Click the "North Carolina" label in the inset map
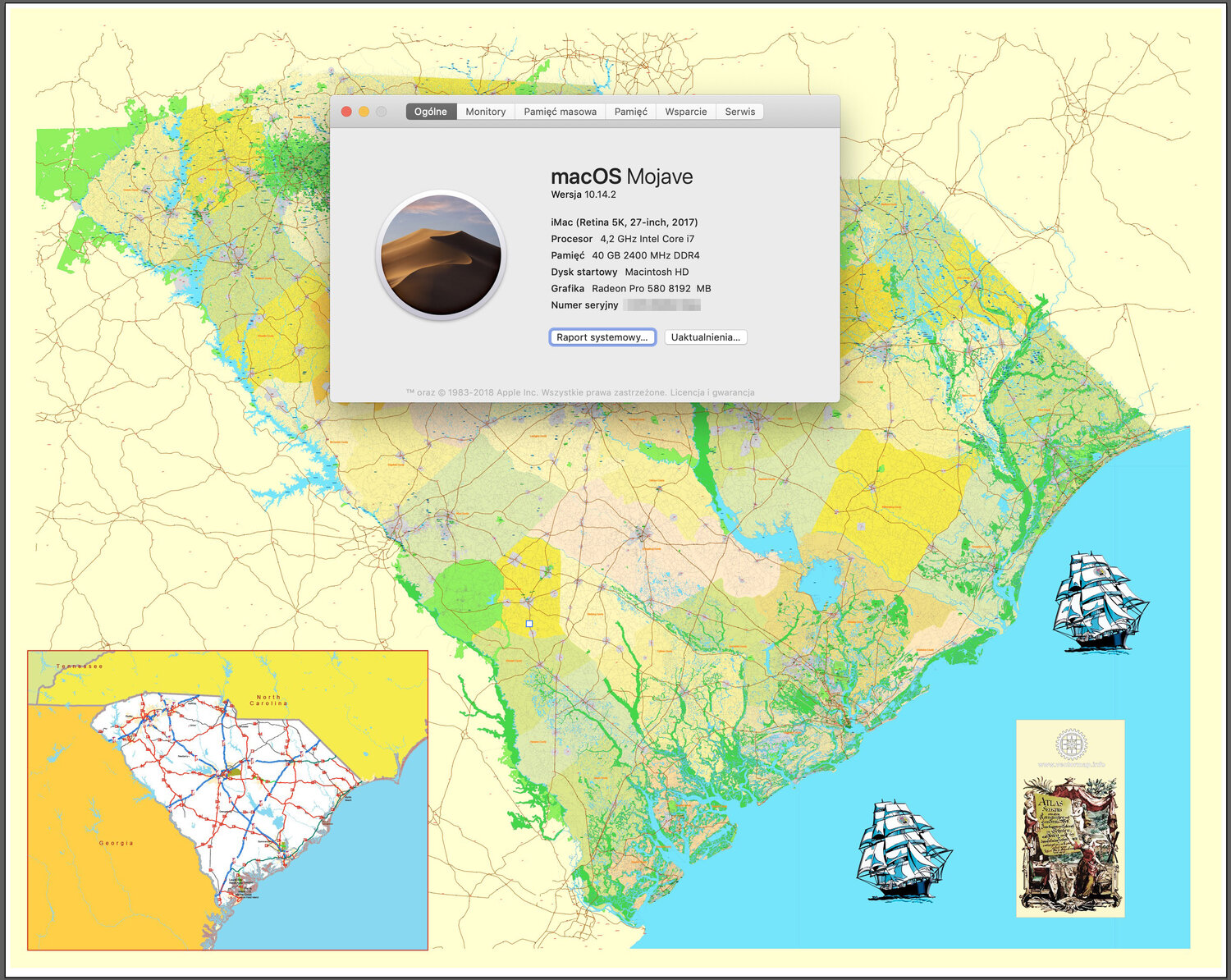Screen dimensions: 1231x980 (268, 700)
